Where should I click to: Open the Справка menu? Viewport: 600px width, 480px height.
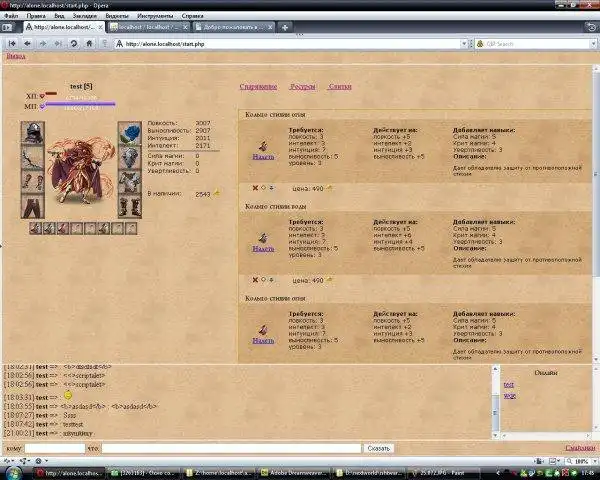[192, 16]
